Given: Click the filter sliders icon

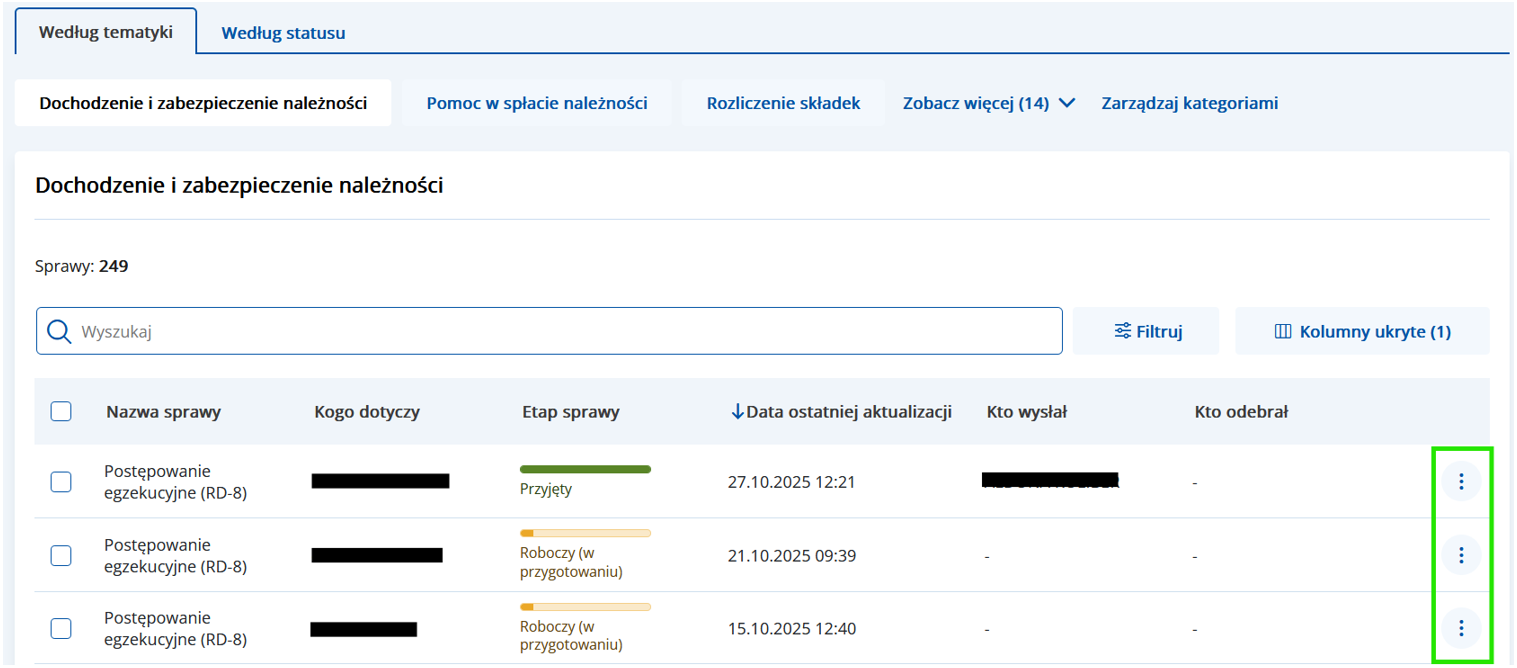Looking at the screenshot, I should click(1123, 331).
